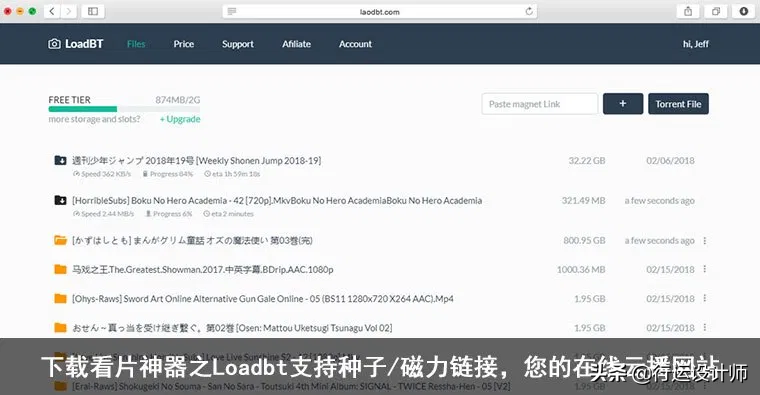Click the free tier storage progress bar
760x395 pixels.
[124, 109]
